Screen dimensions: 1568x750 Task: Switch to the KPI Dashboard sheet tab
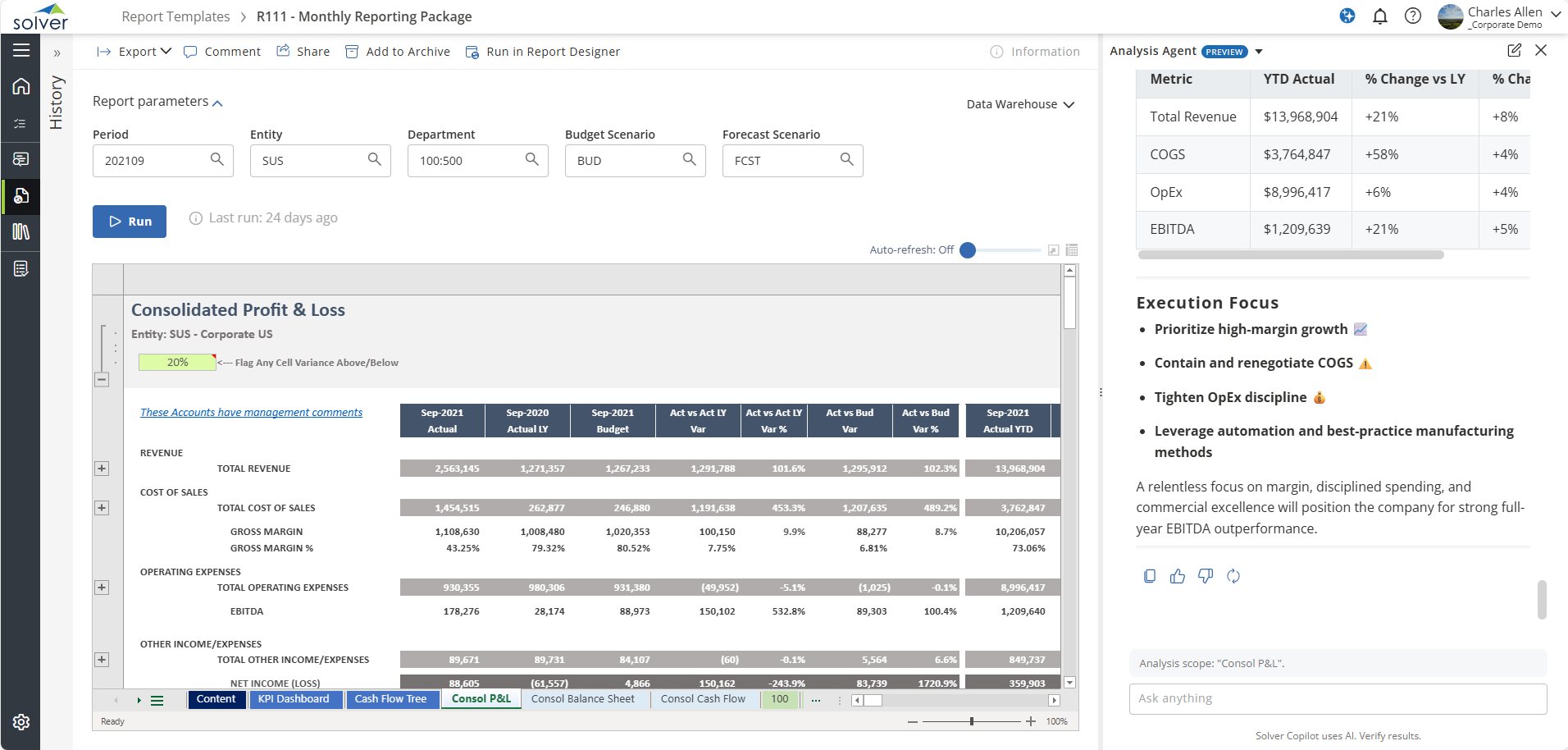[x=294, y=699]
